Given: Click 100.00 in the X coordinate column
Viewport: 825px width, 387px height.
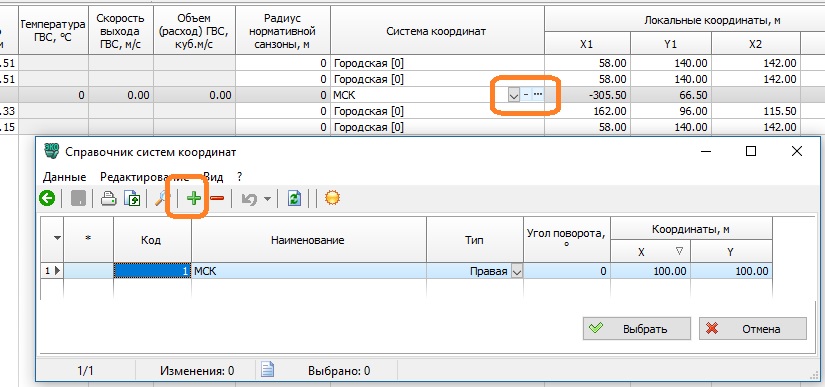Looking at the screenshot, I should (650, 271).
